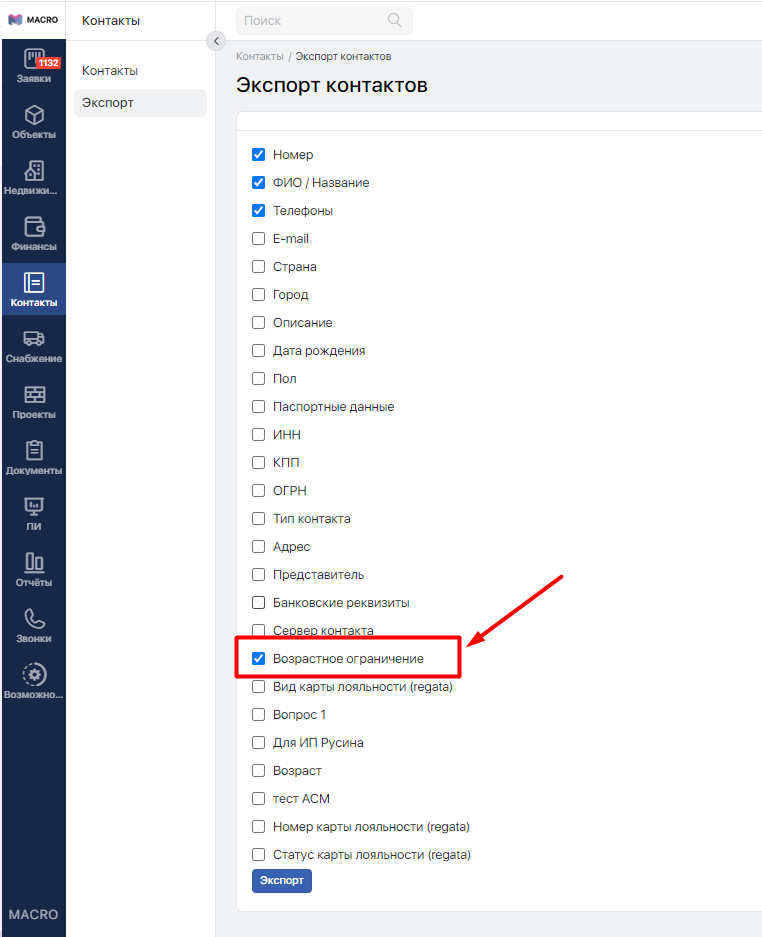The image size is (762, 937).
Task: Collapse the sidebar with chevron arrow
Action: [x=216, y=41]
